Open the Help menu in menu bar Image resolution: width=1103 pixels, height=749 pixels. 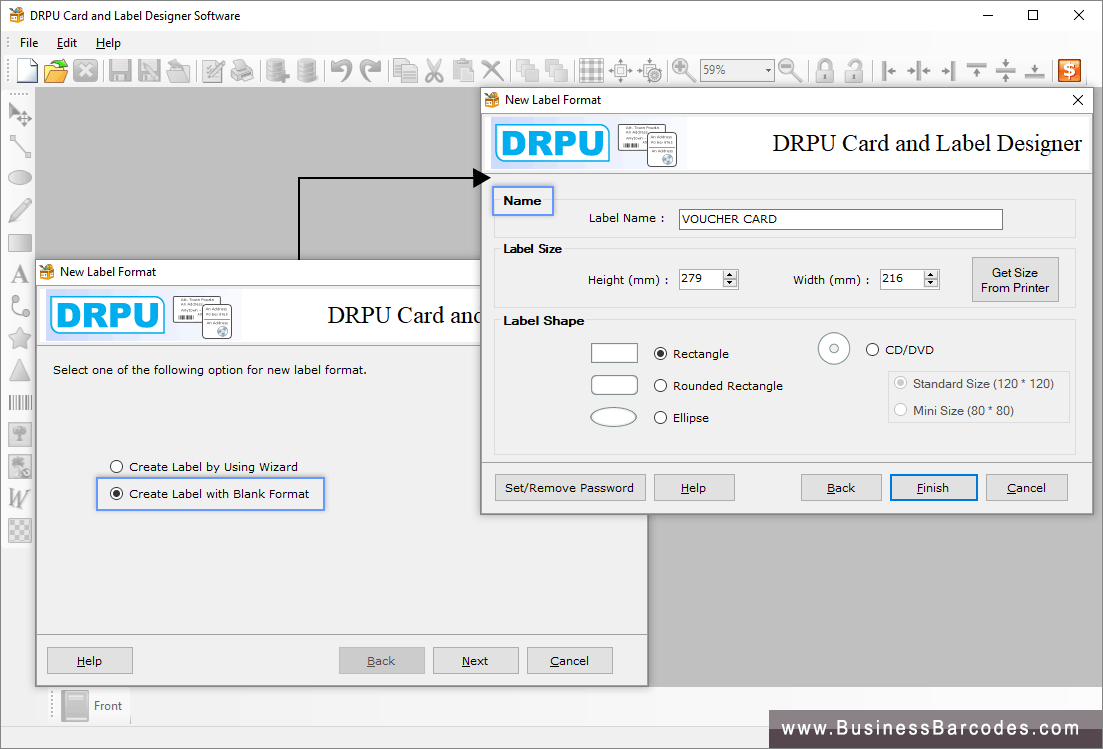[x=108, y=43]
